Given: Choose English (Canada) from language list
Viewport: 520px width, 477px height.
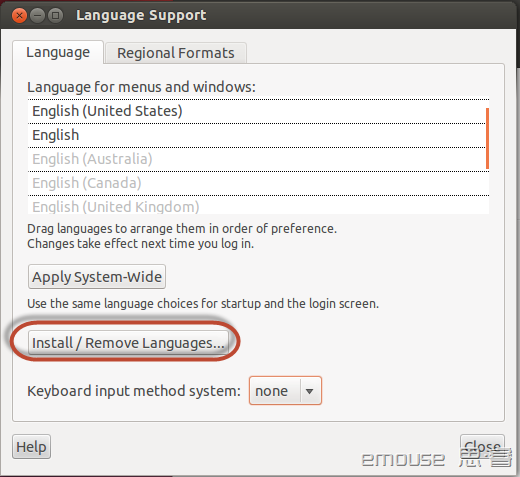Looking at the screenshot, I should [x=258, y=183].
